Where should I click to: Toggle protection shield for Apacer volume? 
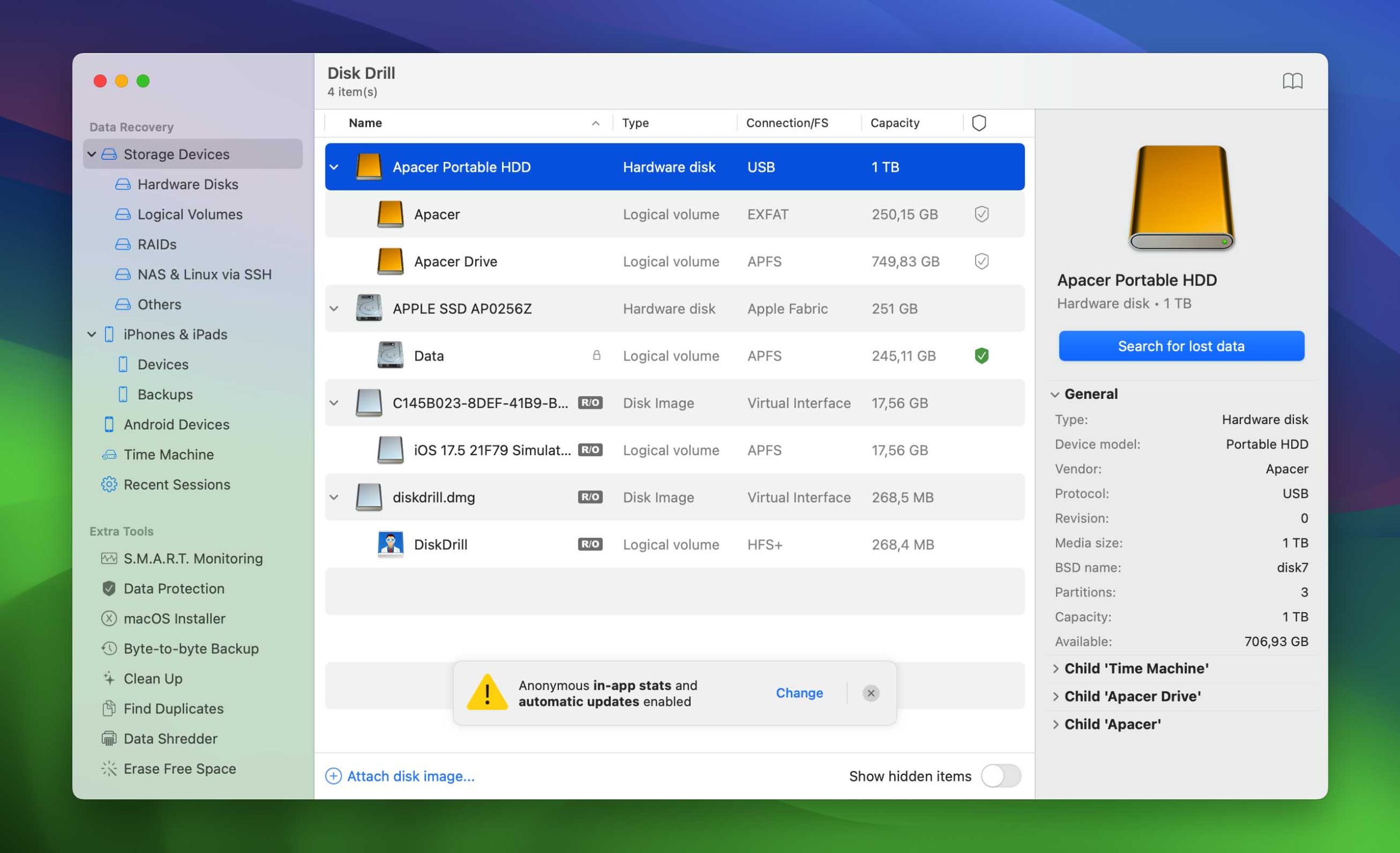tap(982, 213)
